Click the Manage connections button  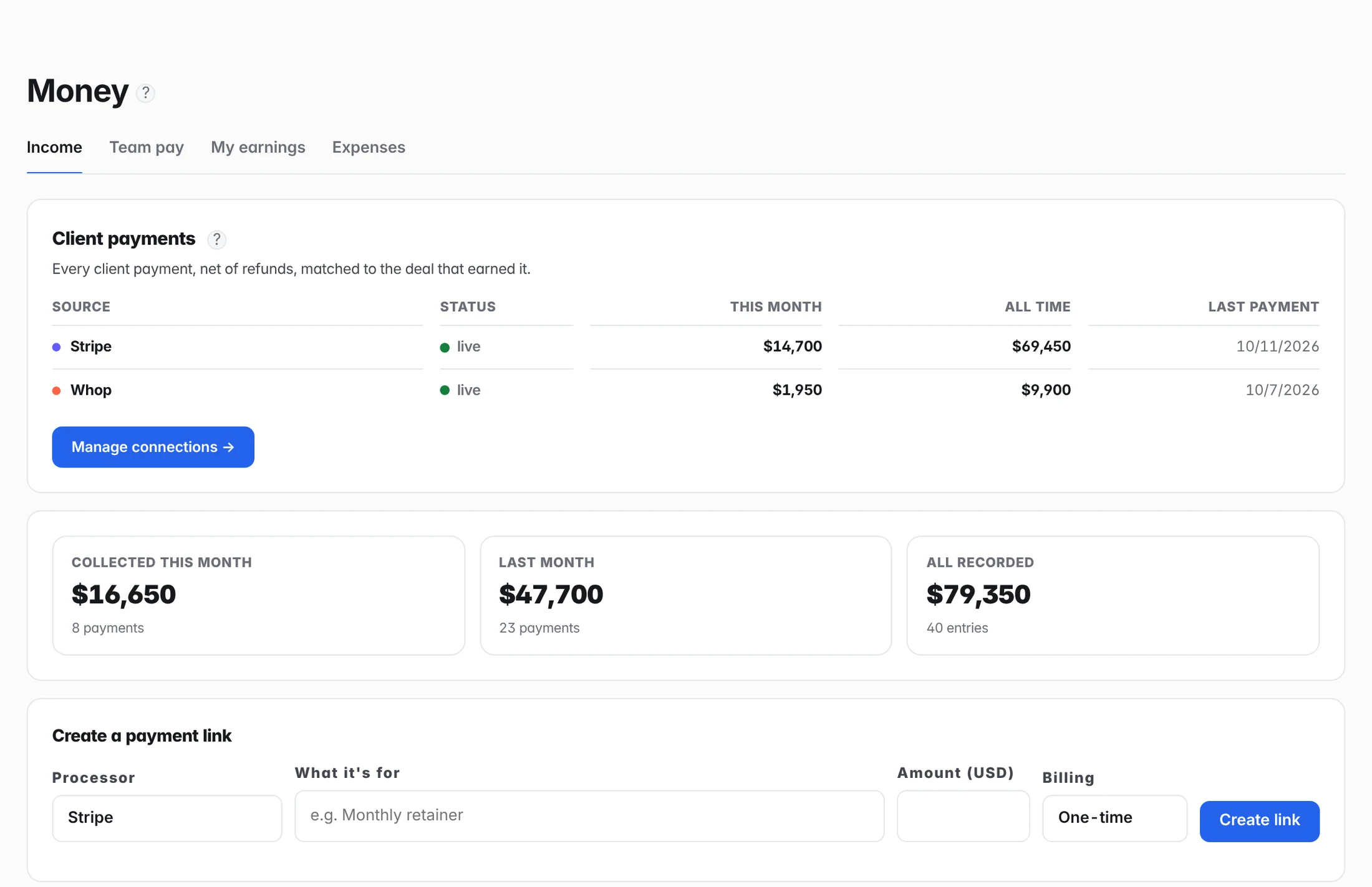pyautogui.click(x=153, y=447)
